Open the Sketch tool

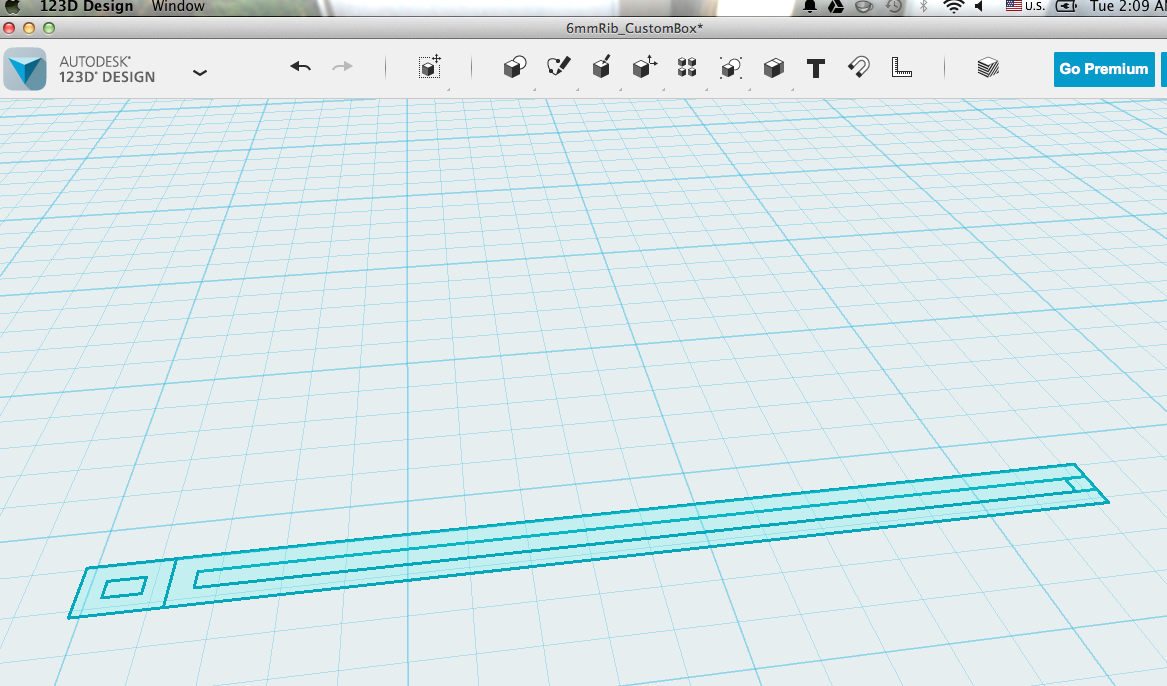coord(558,67)
